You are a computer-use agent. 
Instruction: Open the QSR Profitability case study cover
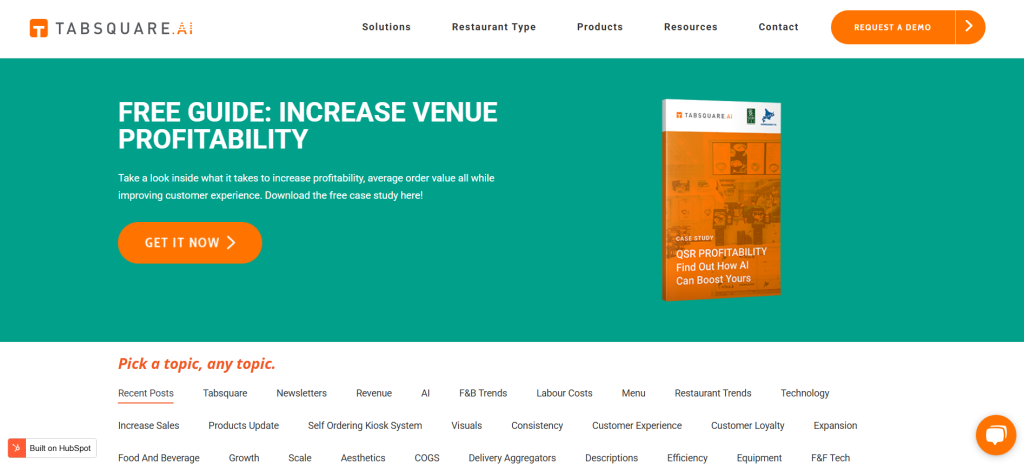[x=721, y=200]
